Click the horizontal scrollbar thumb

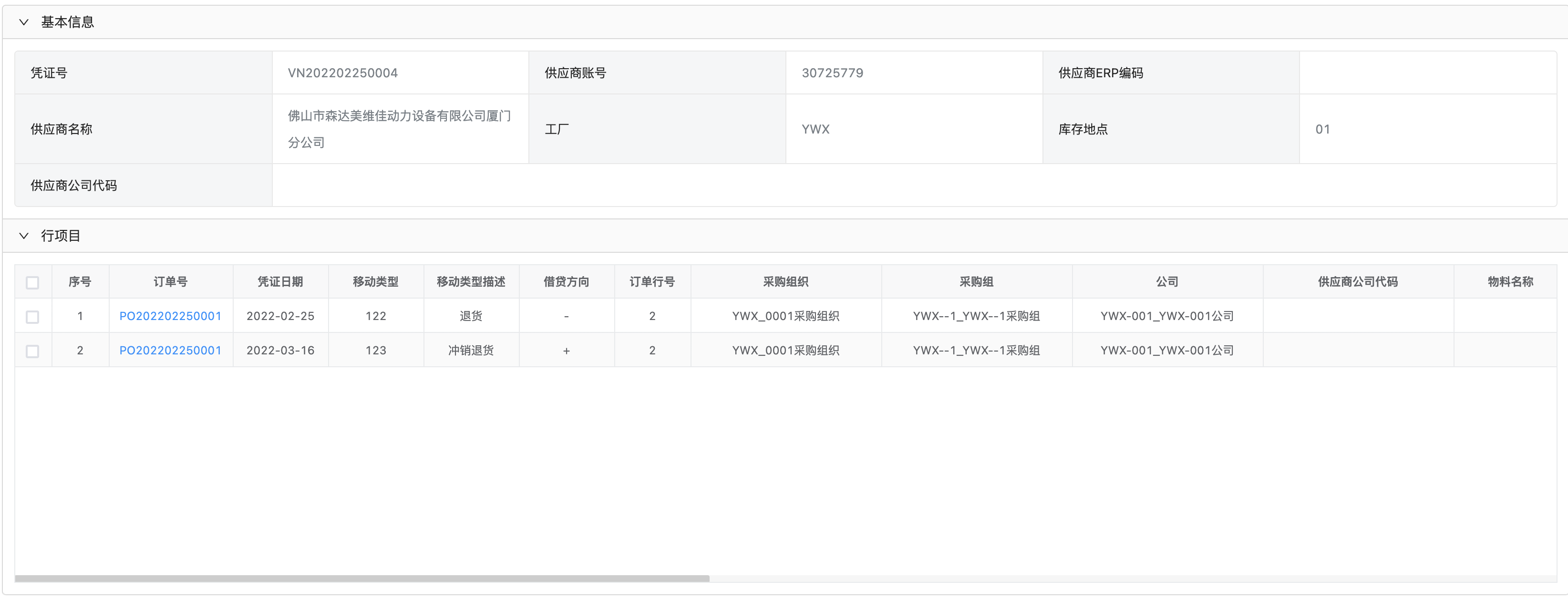(362, 578)
